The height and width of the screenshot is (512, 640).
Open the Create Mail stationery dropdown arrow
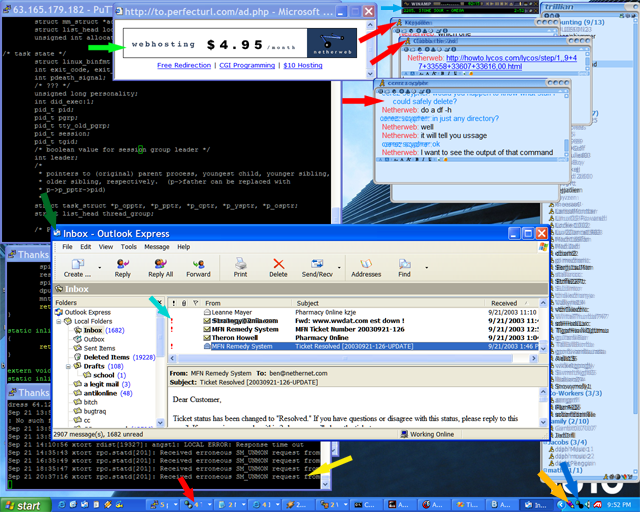click(100, 268)
